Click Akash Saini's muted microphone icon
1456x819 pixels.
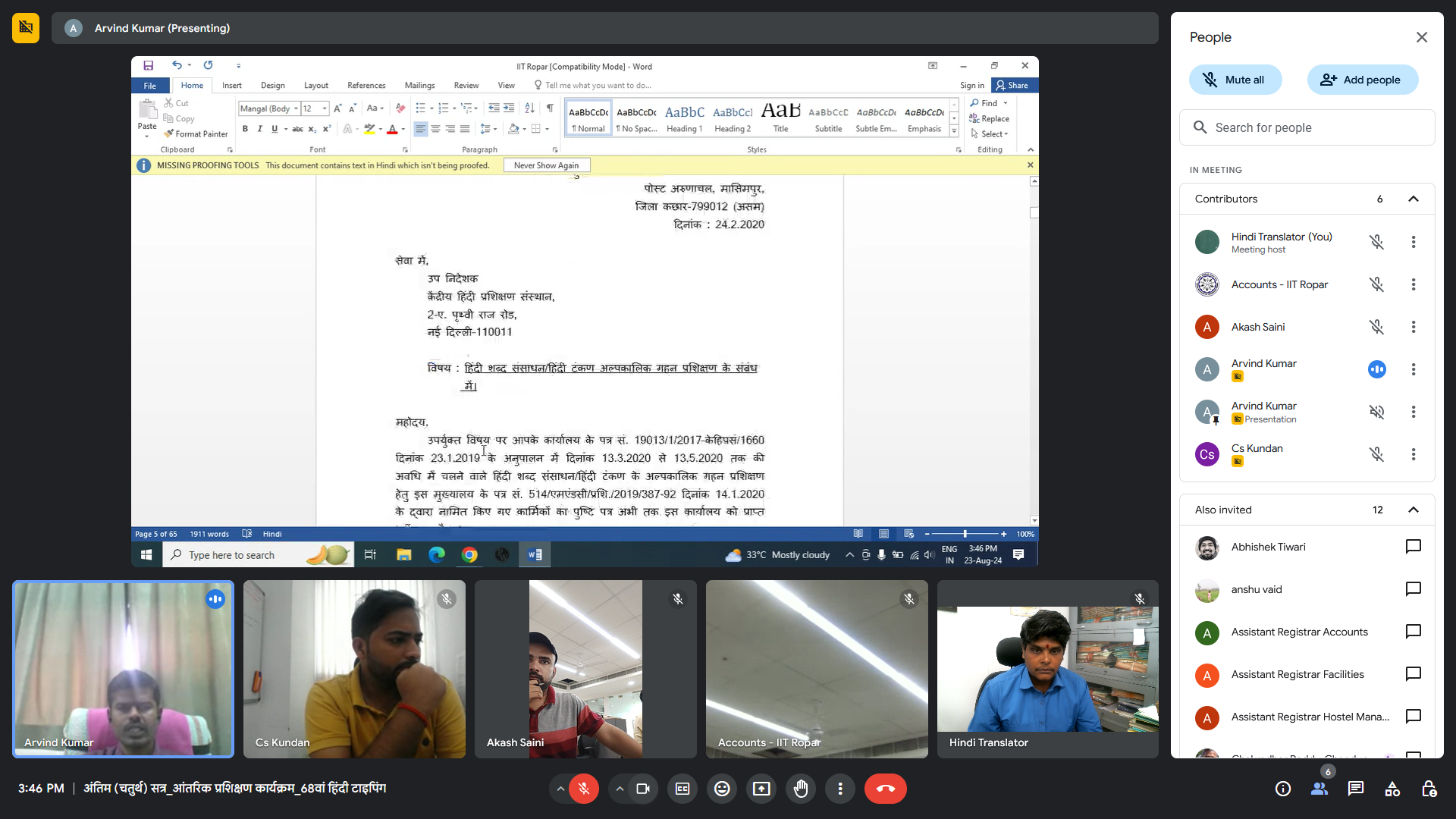(x=1376, y=327)
